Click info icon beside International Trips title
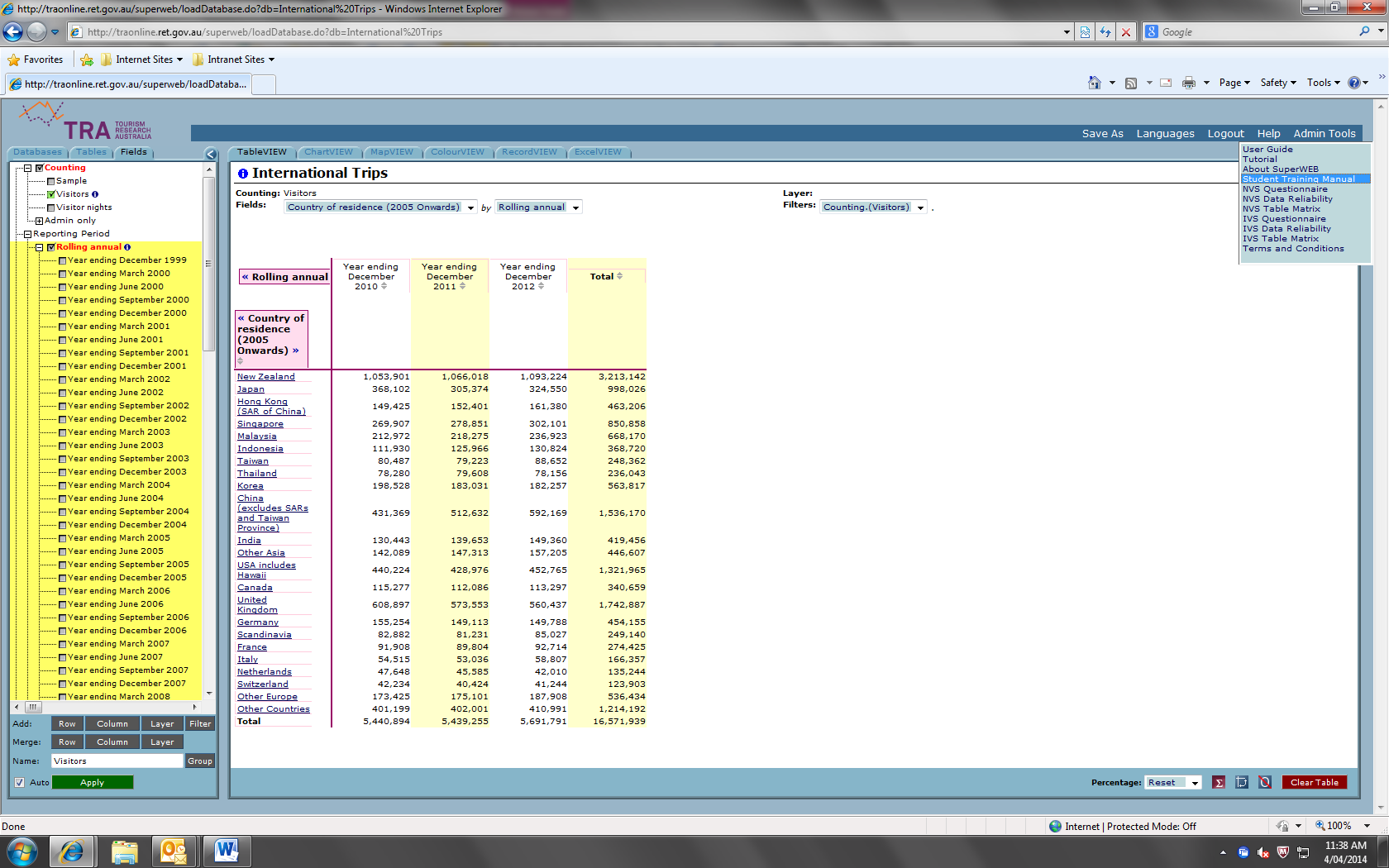The height and width of the screenshot is (868, 1389). click(x=243, y=174)
